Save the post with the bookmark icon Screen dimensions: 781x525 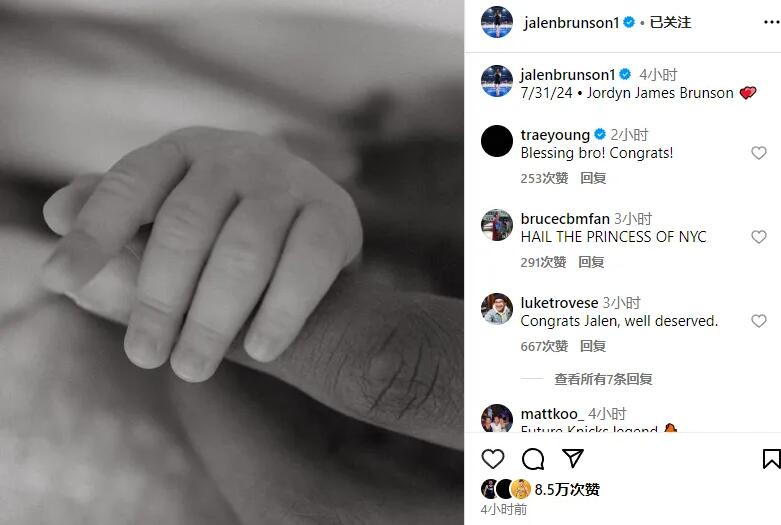pyautogui.click(x=772, y=459)
